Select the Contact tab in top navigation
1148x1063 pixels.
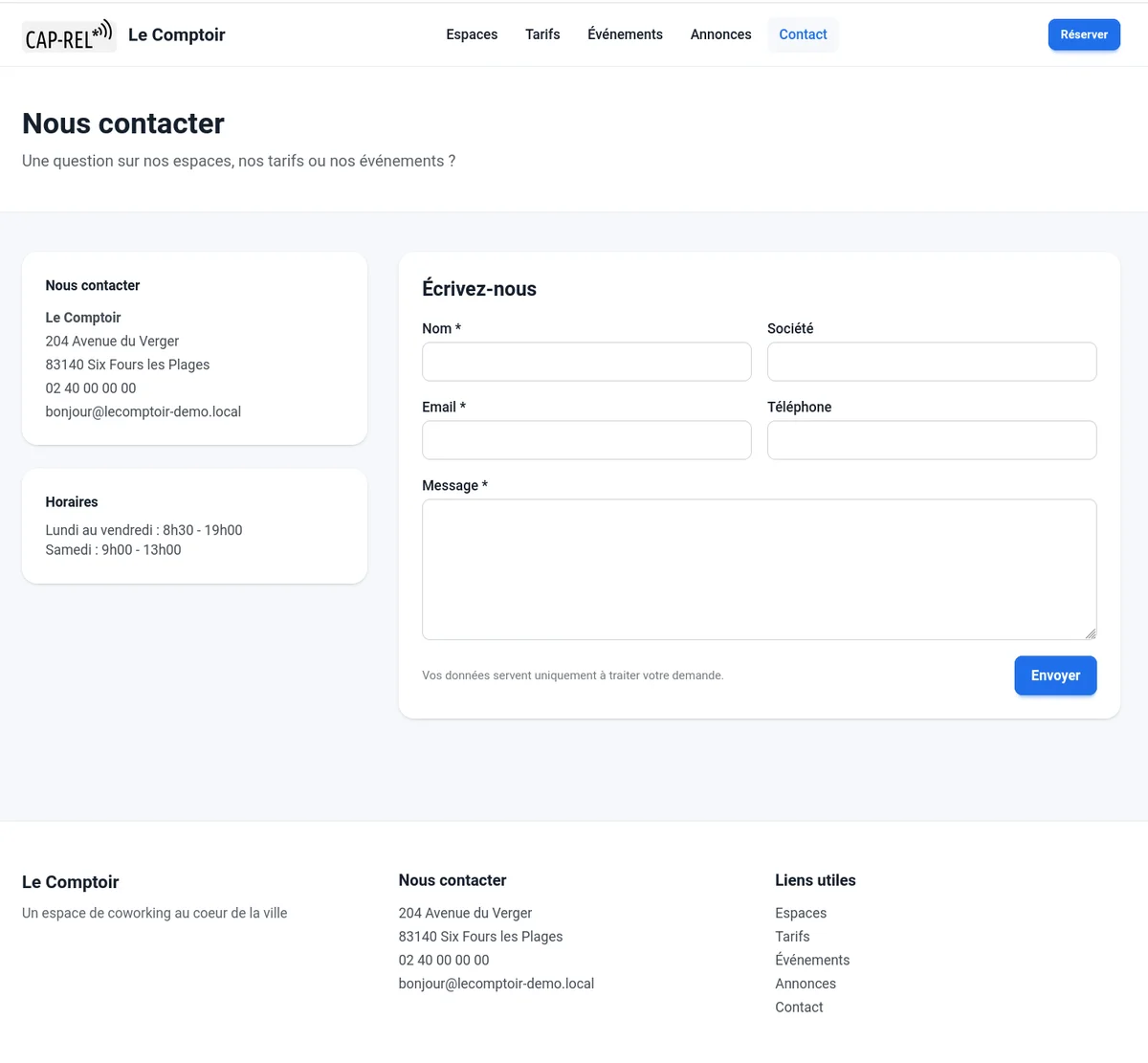tap(803, 34)
